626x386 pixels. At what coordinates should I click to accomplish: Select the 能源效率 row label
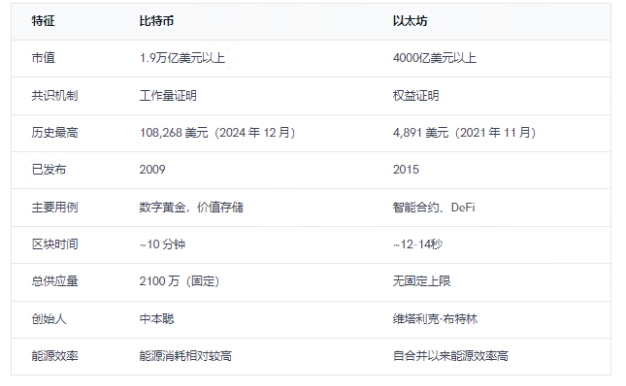(x=55, y=356)
